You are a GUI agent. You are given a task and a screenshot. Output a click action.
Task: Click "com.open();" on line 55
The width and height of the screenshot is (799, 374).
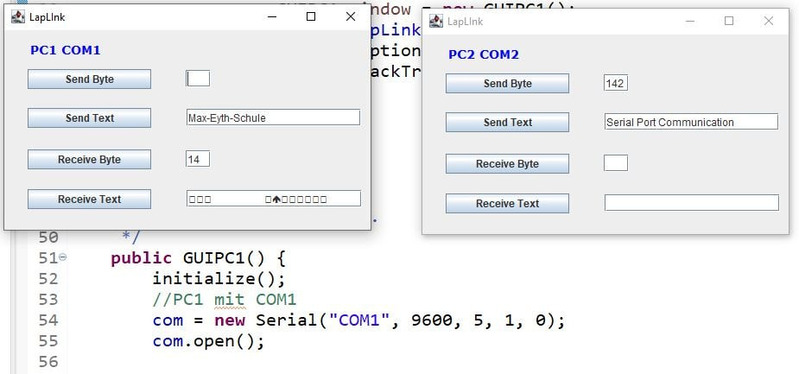[208, 341]
